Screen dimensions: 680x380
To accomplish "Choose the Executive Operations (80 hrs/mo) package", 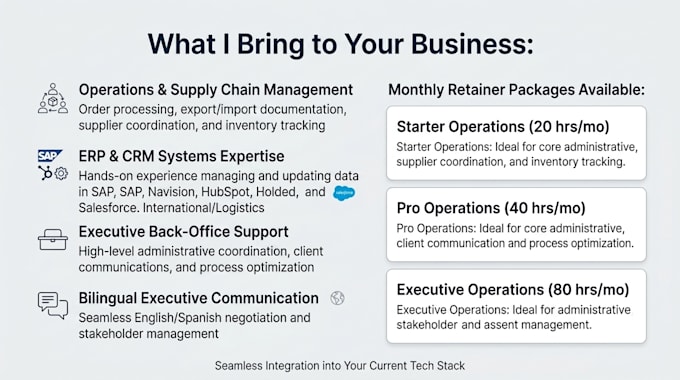I will coord(516,306).
